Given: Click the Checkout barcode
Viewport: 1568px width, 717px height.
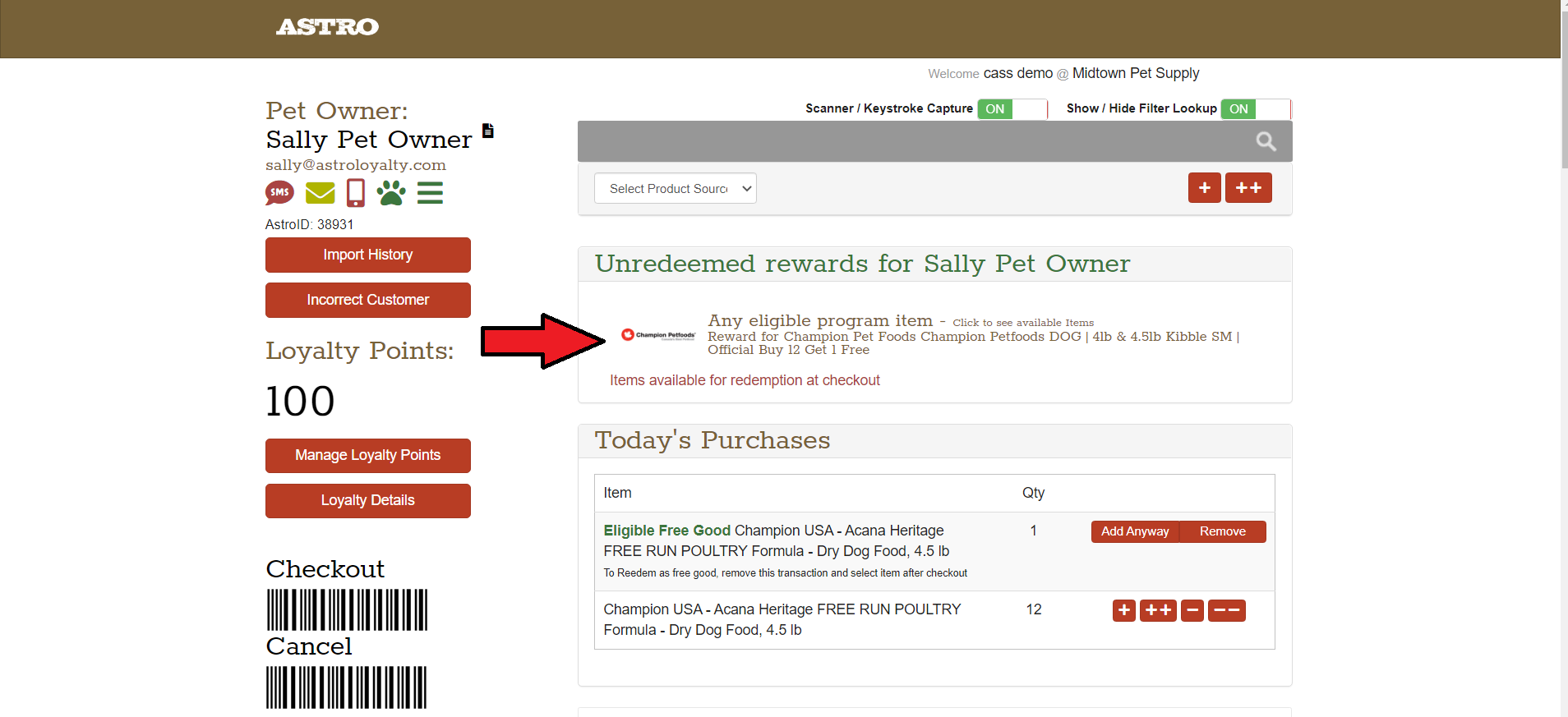Looking at the screenshot, I should click(347, 609).
